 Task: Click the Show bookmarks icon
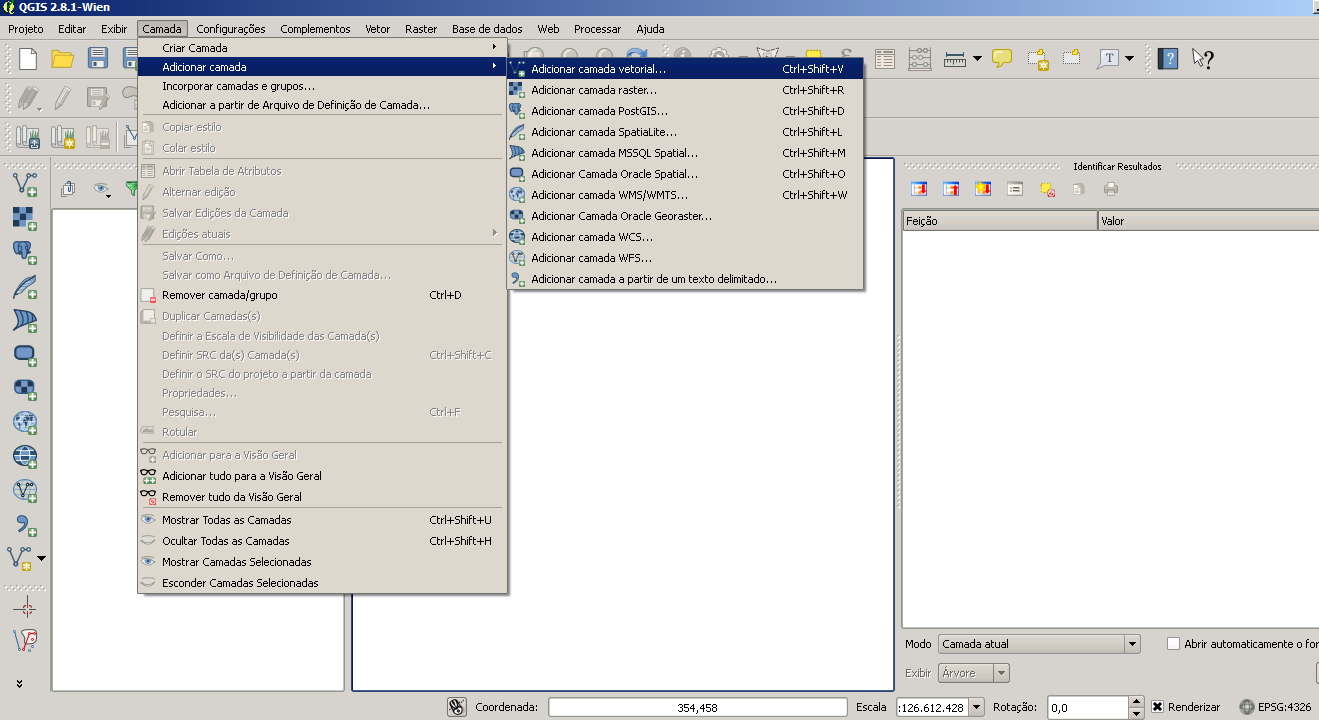pos(1072,59)
